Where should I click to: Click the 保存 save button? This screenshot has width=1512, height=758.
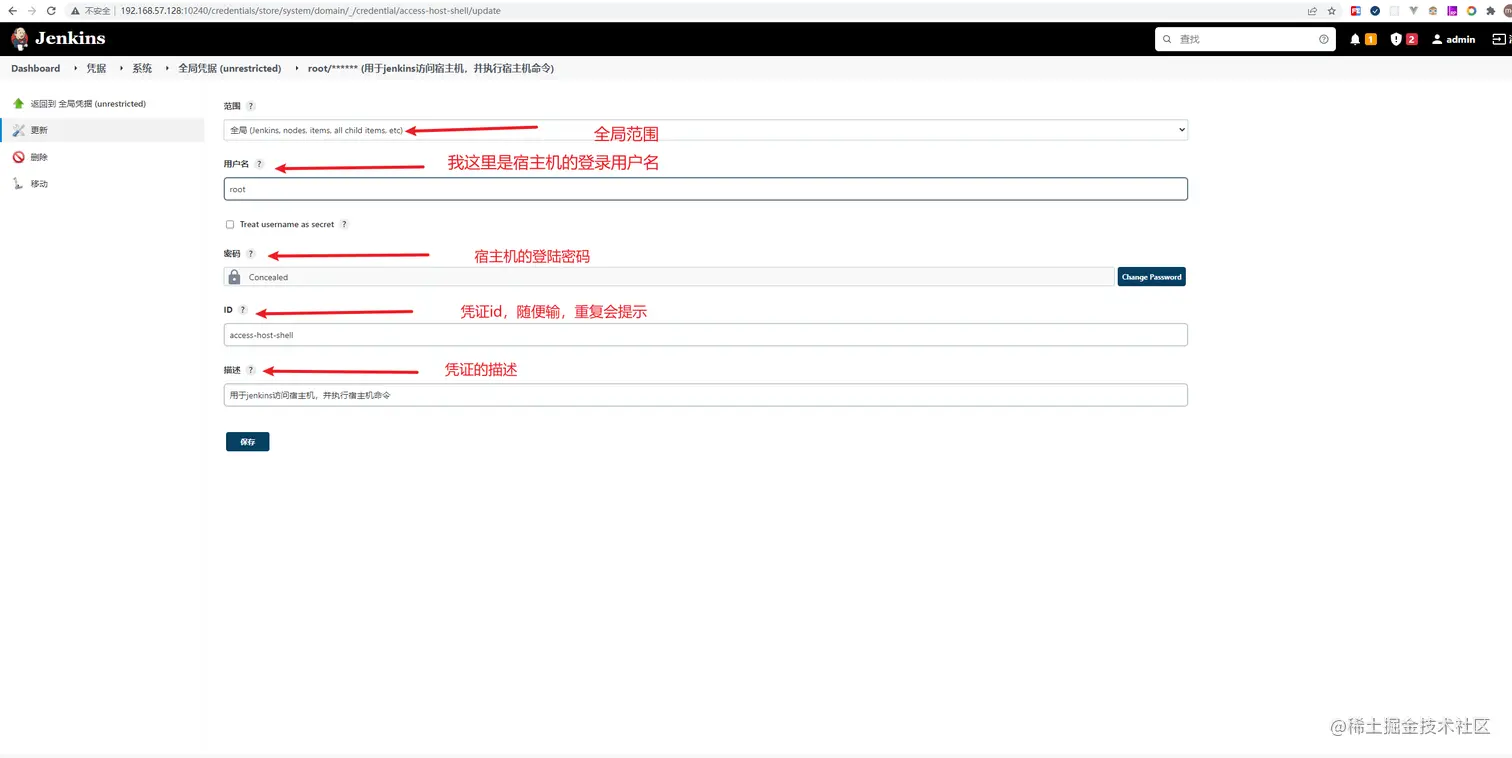(x=247, y=442)
